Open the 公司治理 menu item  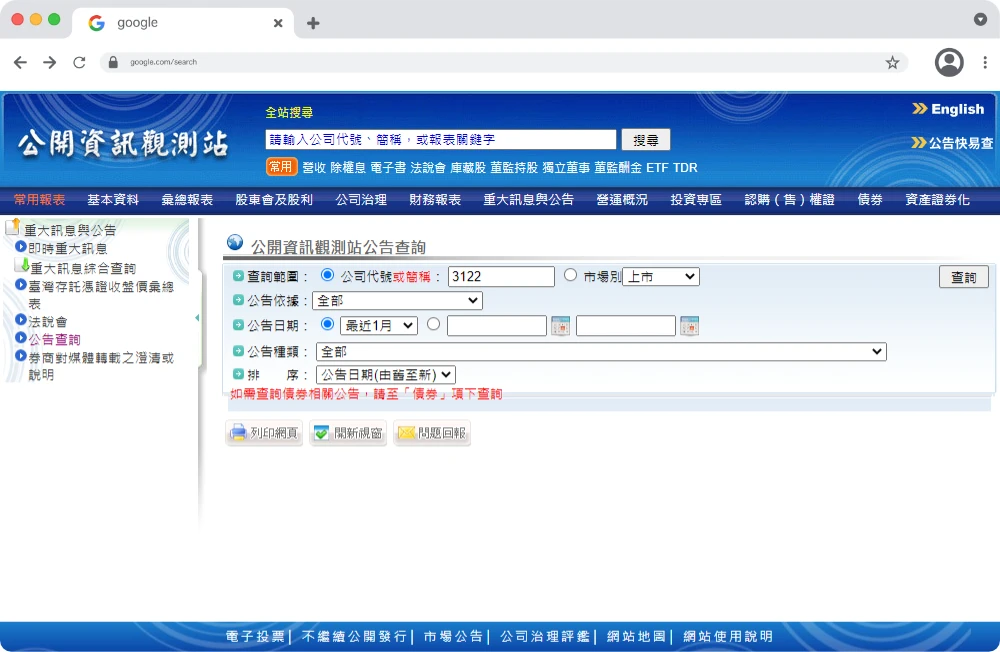click(361, 200)
